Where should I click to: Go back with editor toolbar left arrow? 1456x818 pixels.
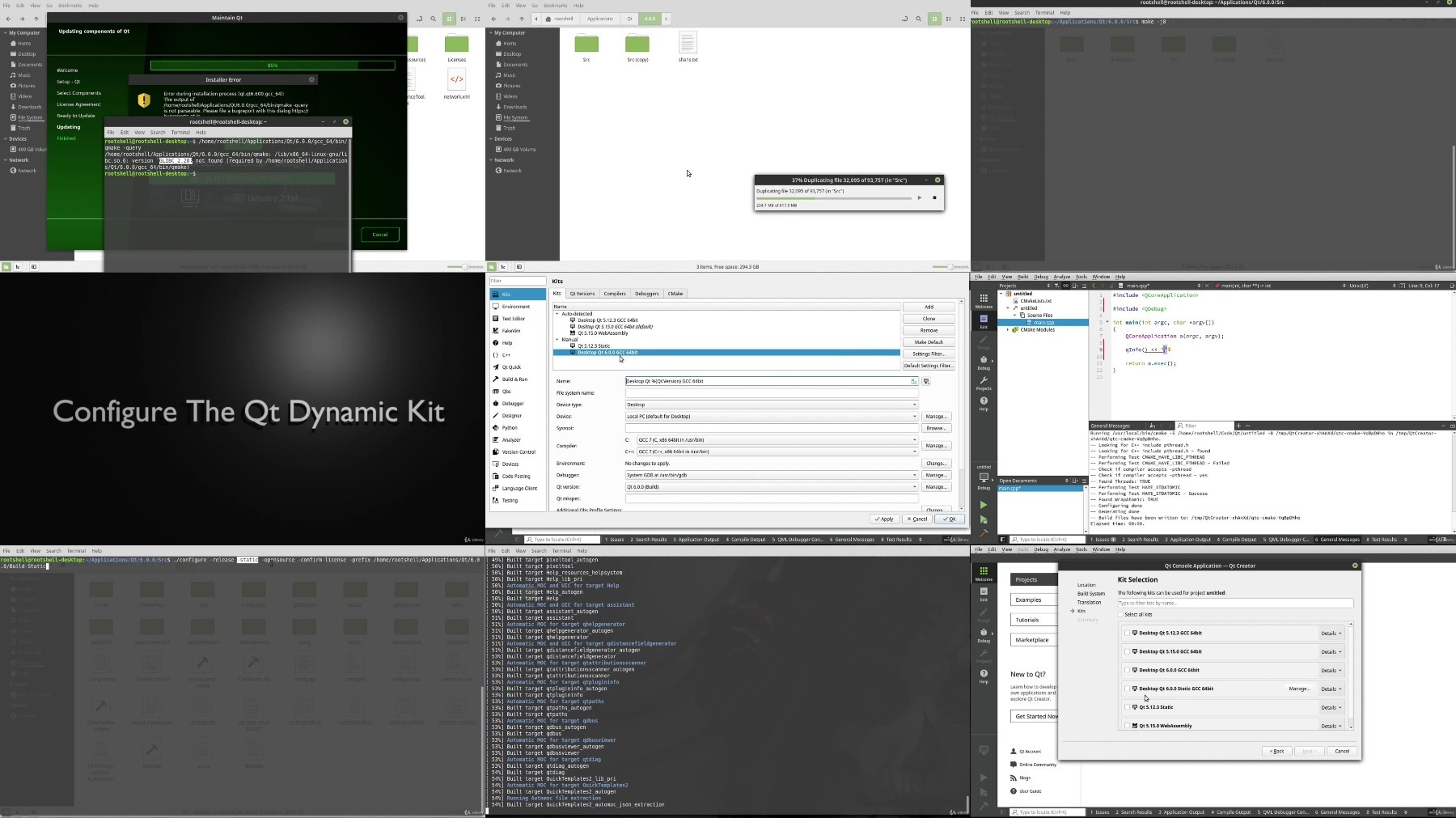point(1094,286)
